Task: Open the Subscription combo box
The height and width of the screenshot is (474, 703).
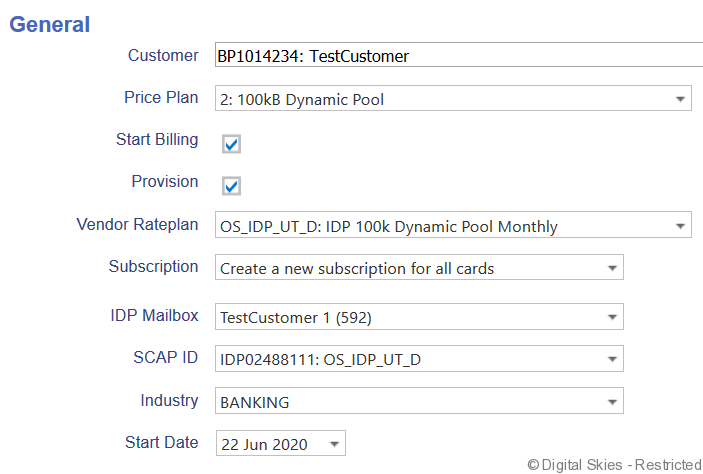Action: click(419, 268)
